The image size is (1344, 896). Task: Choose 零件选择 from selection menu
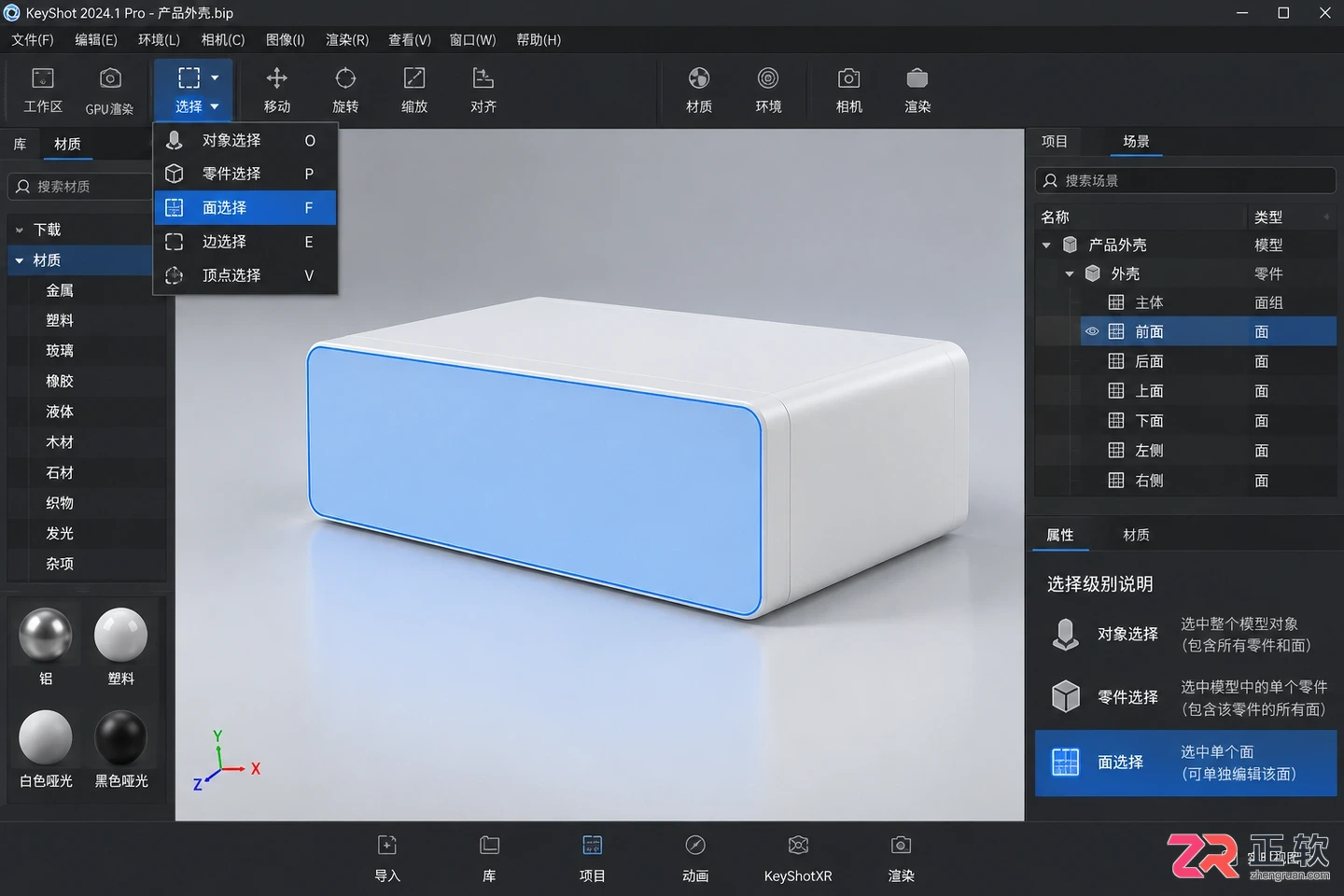tap(245, 174)
